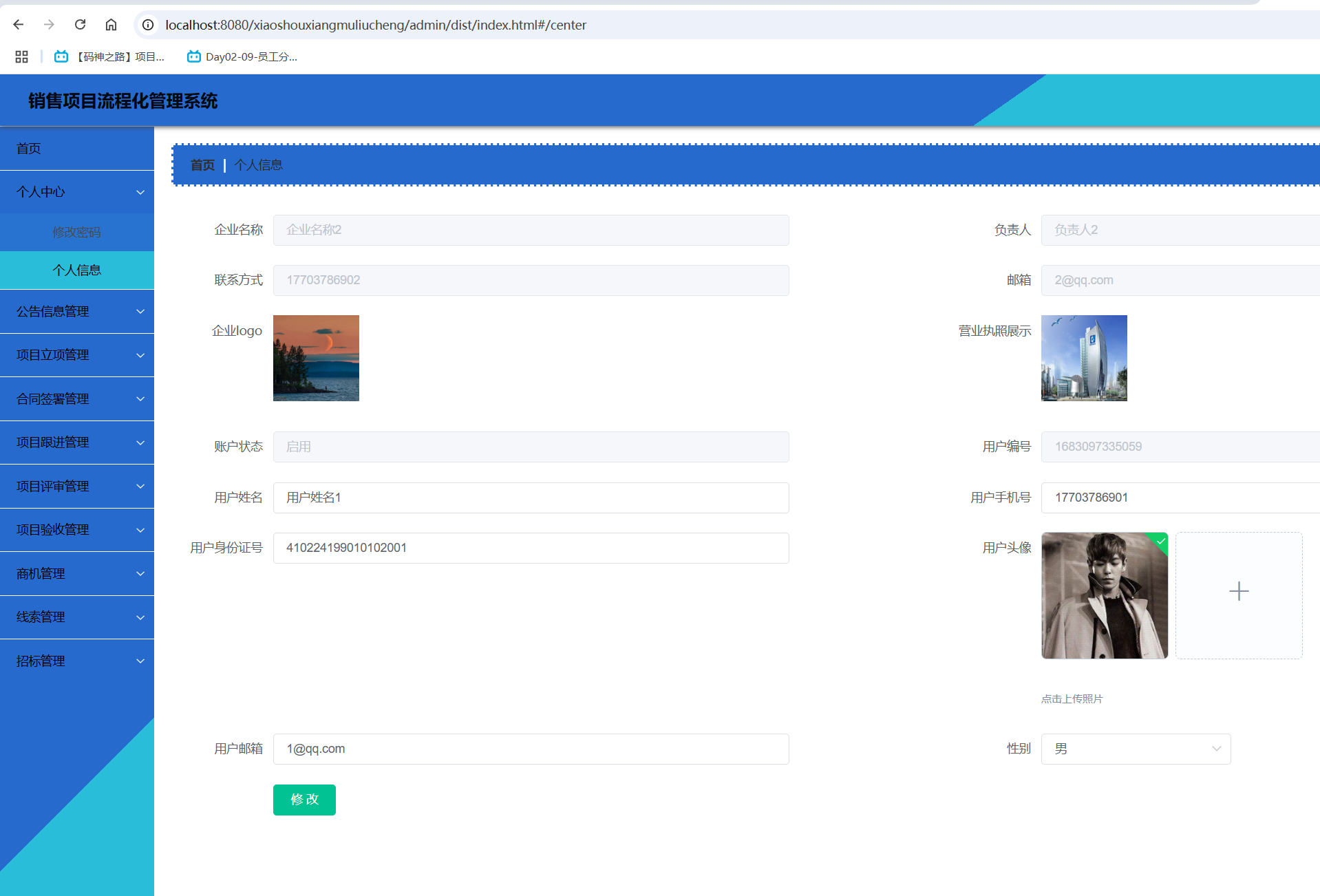Screen dimensions: 1320x896
Task: Click the 负责人 field
Action: pos(1180,230)
